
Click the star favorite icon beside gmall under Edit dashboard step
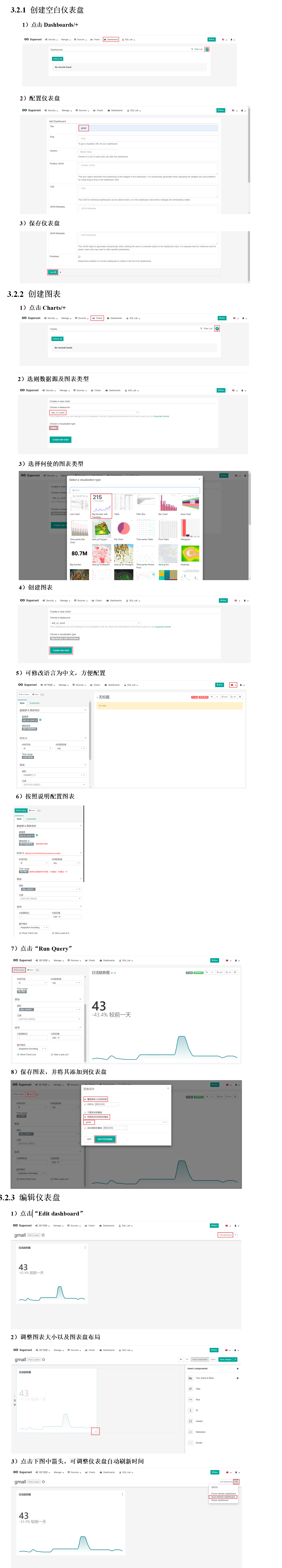point(43,1235)
